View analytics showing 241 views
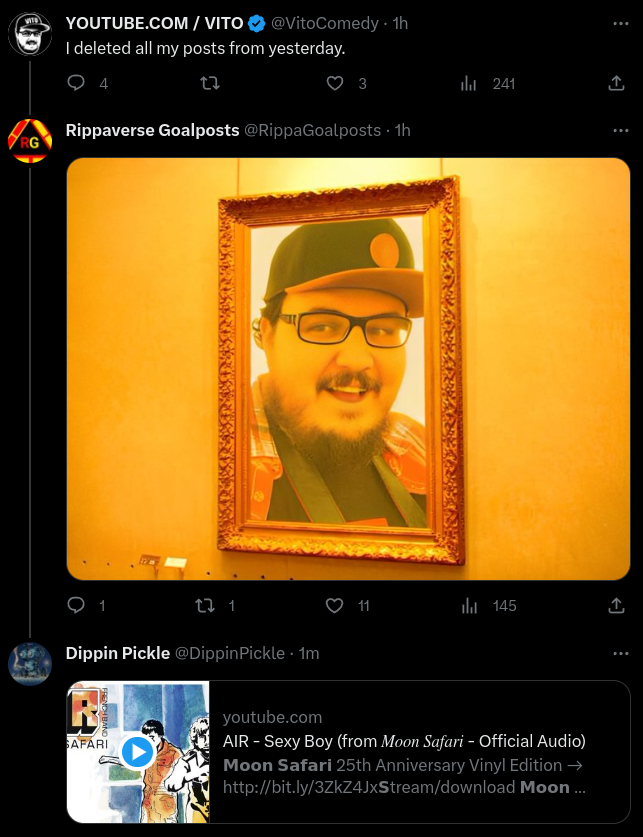The image size is (643, 837). (x=487, y=83)
